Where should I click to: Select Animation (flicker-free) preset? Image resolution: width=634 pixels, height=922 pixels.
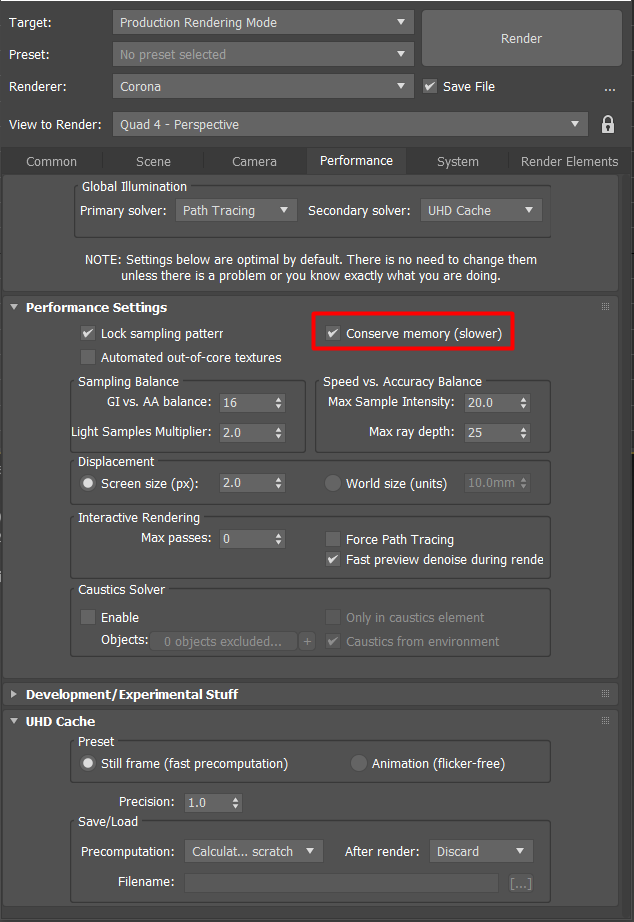pyautogui.click(x=359, y=763)
